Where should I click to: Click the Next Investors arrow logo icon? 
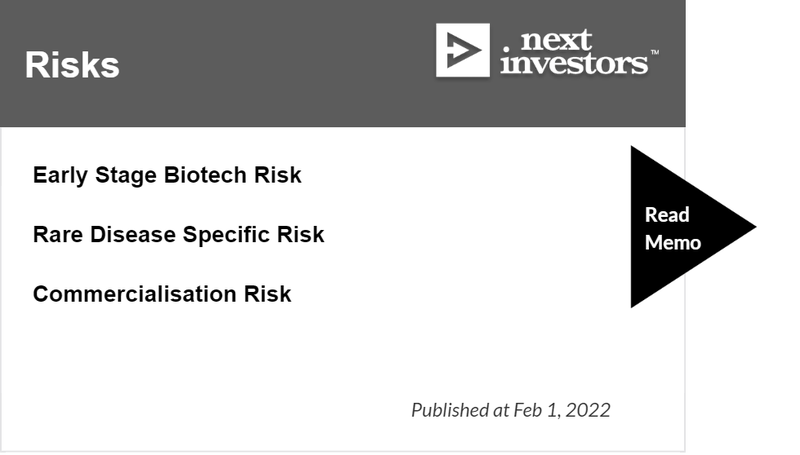click(462, 50)
